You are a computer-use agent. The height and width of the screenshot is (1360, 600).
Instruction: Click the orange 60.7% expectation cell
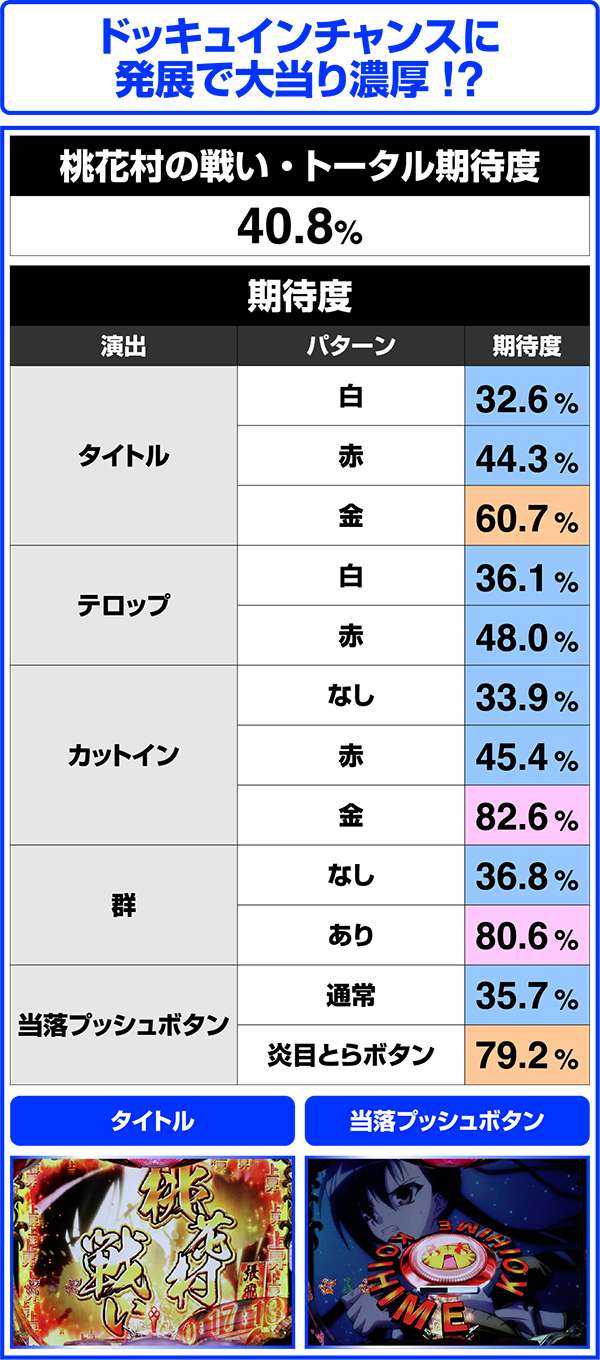tap(527, 517)
